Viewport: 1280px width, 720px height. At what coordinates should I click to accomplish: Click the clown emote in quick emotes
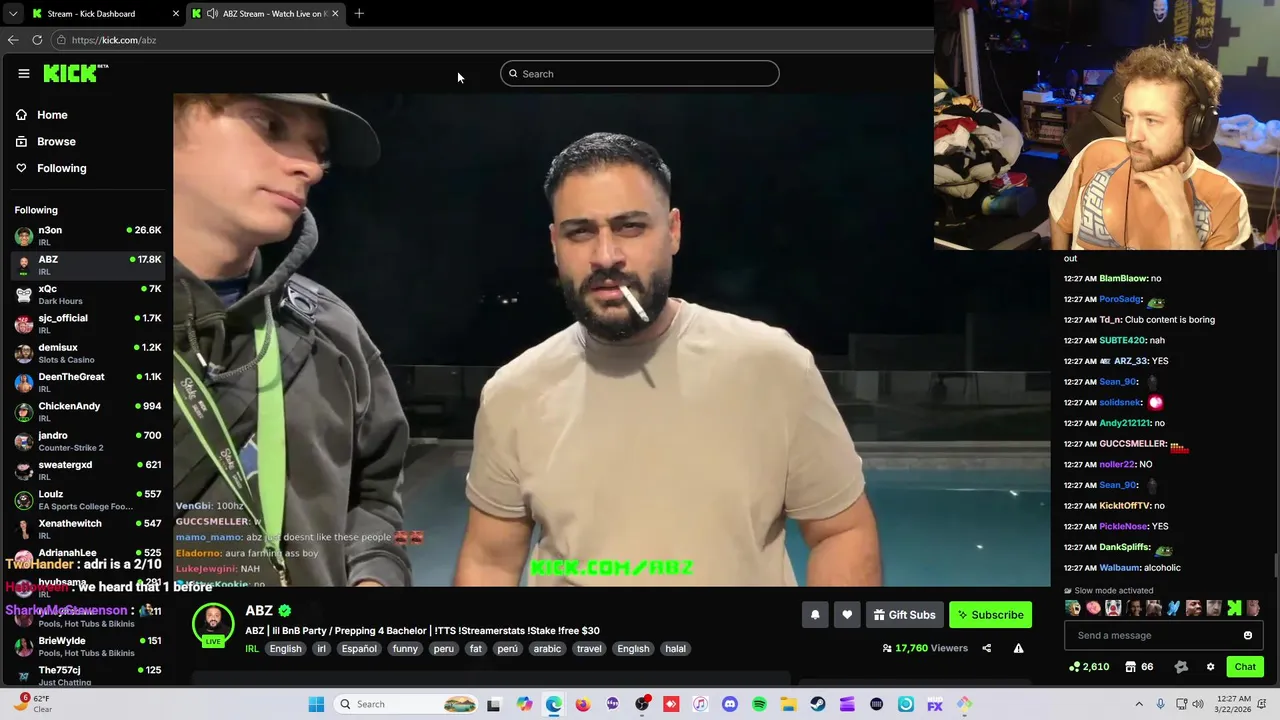pyautogui.click(x=1113, y=608)
